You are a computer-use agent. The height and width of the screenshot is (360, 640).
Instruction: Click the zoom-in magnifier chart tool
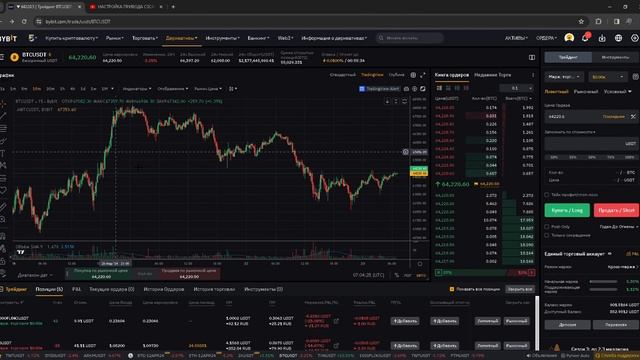click(x=3, y=220)
